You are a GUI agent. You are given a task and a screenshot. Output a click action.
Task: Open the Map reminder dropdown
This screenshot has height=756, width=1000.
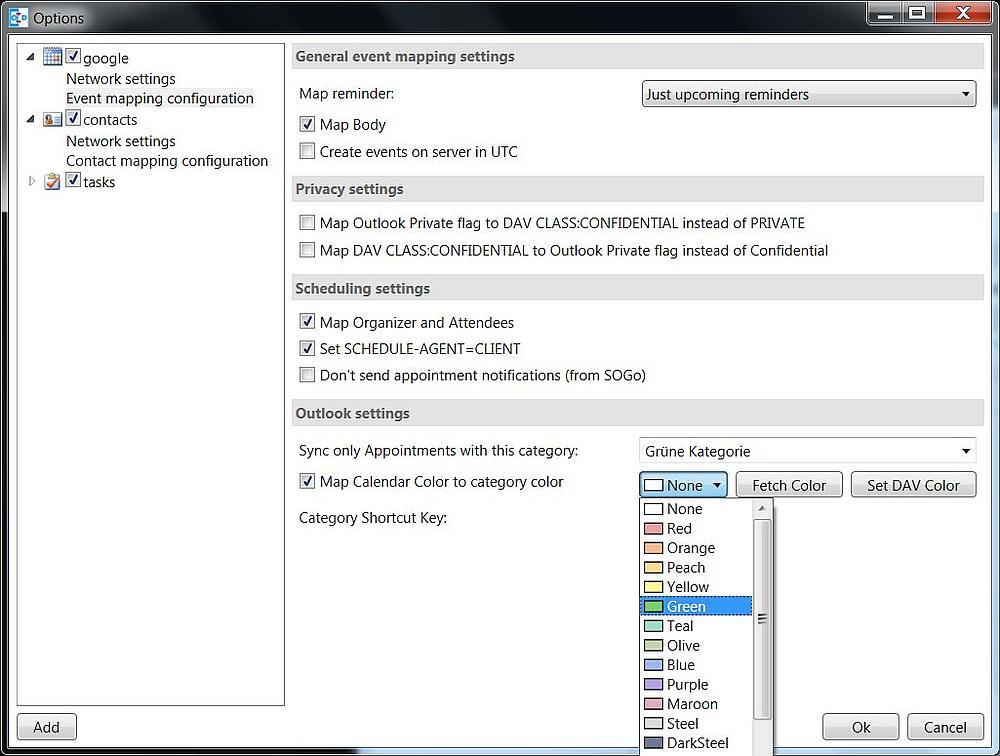[x=809, y=94]
